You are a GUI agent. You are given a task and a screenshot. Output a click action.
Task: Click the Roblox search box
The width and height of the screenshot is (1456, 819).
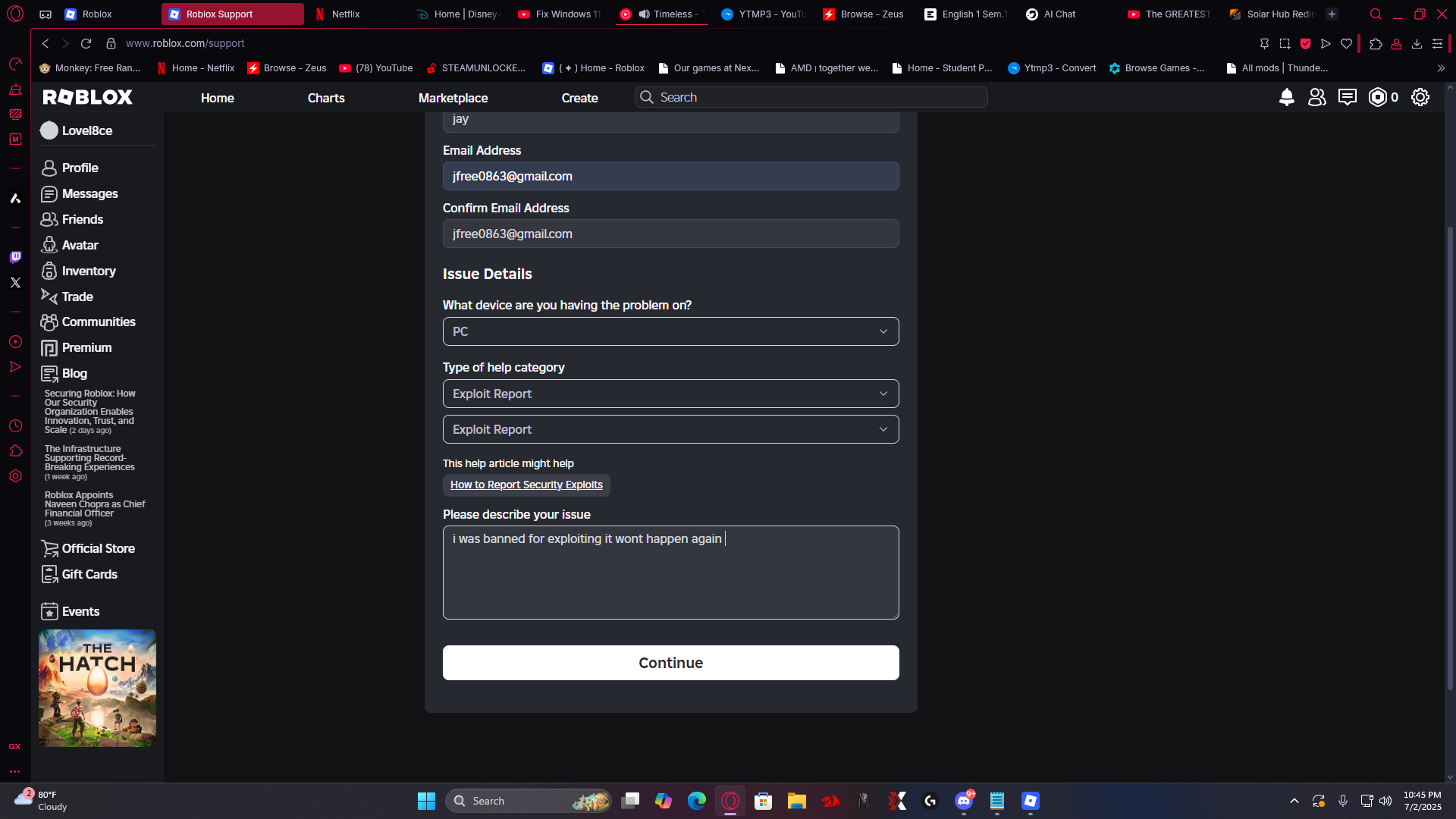click(811, 97)
